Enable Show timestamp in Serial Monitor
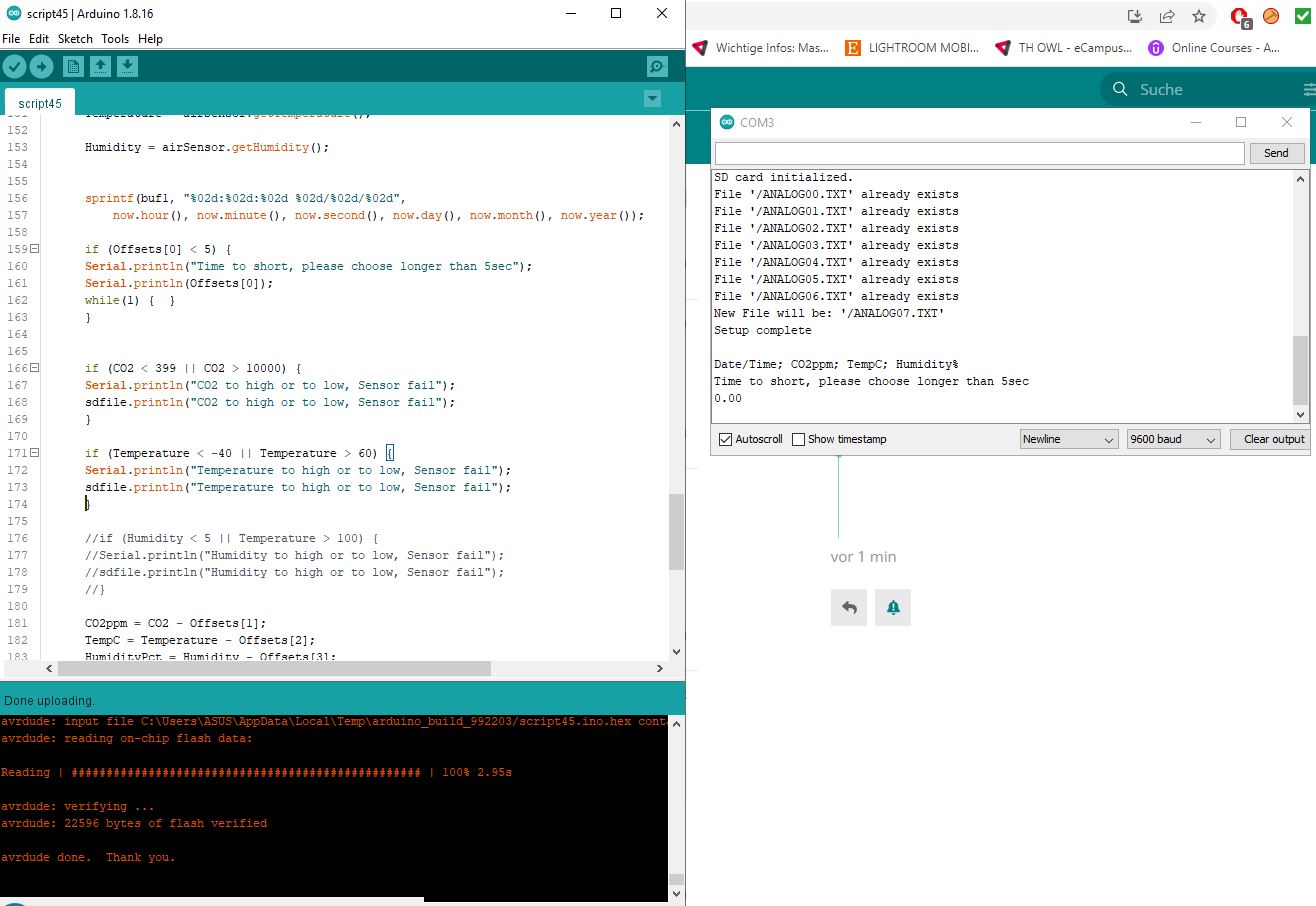 click(x=798, y=438)
